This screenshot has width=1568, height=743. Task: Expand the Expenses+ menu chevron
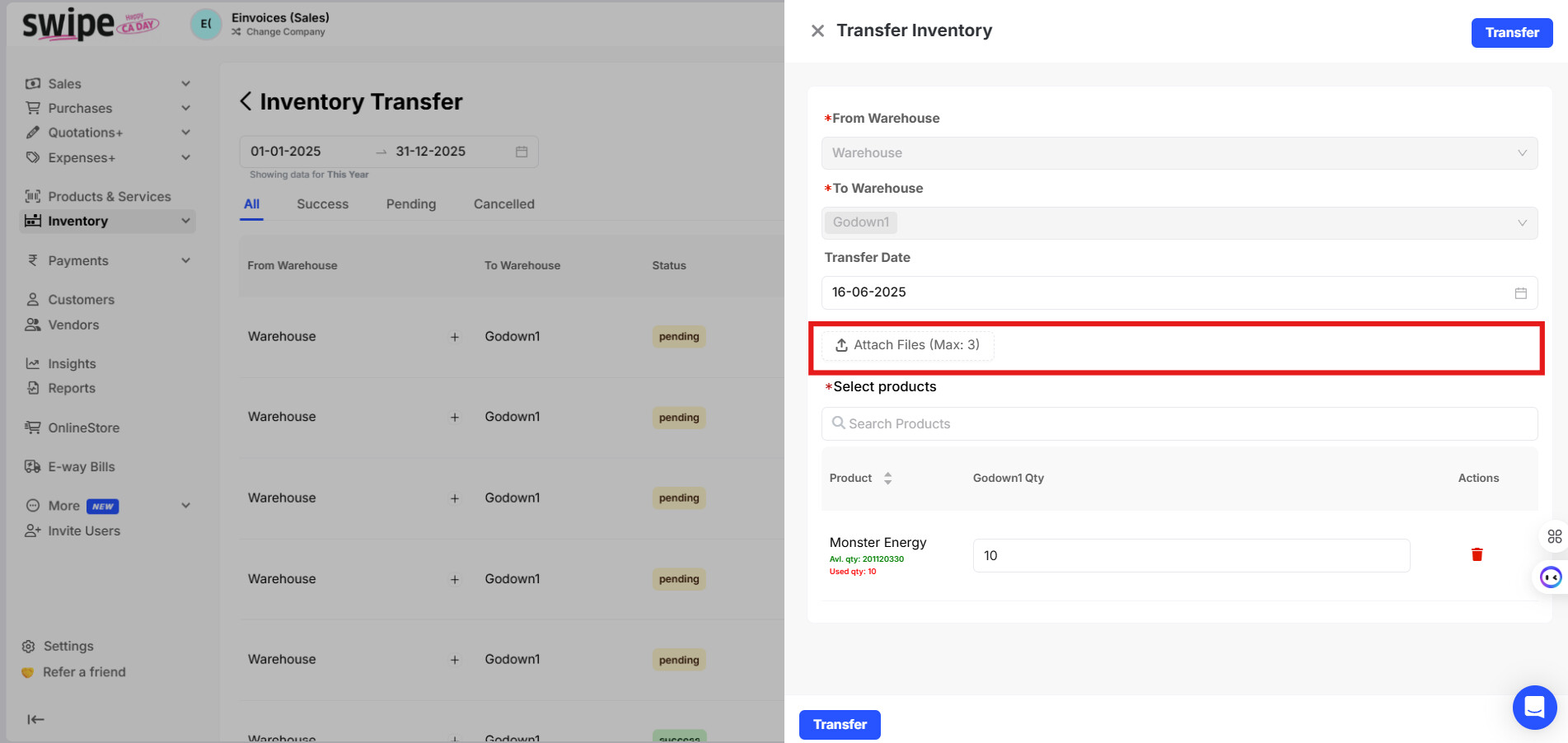pos(186,157)
